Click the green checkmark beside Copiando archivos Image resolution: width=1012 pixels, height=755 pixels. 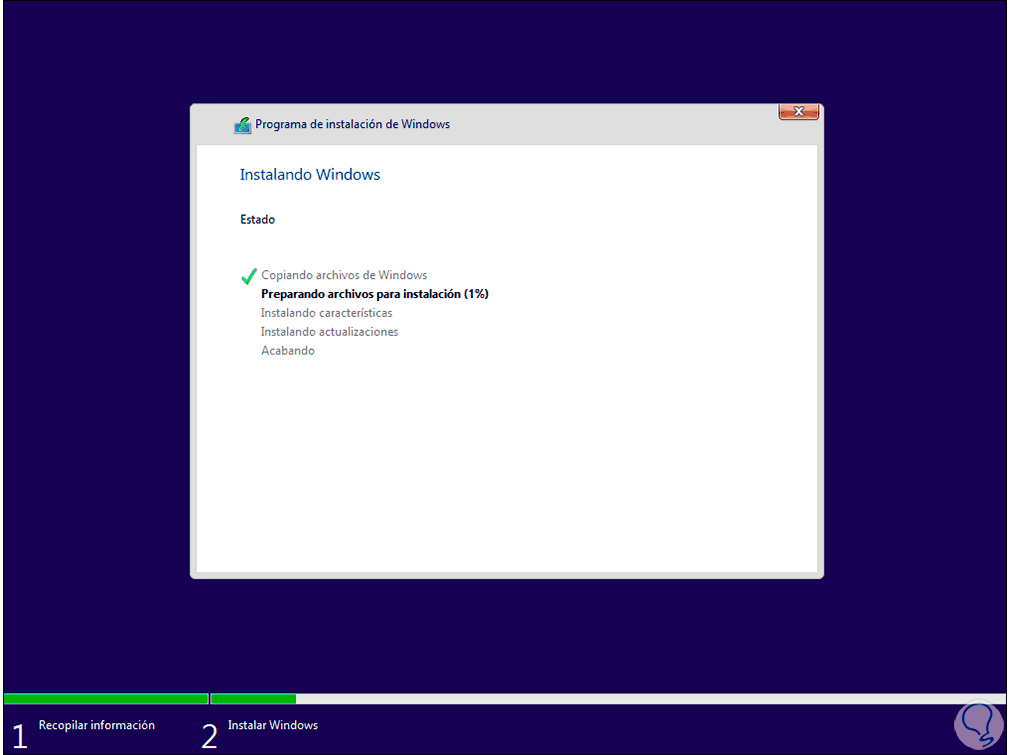(x=248, y=275)
